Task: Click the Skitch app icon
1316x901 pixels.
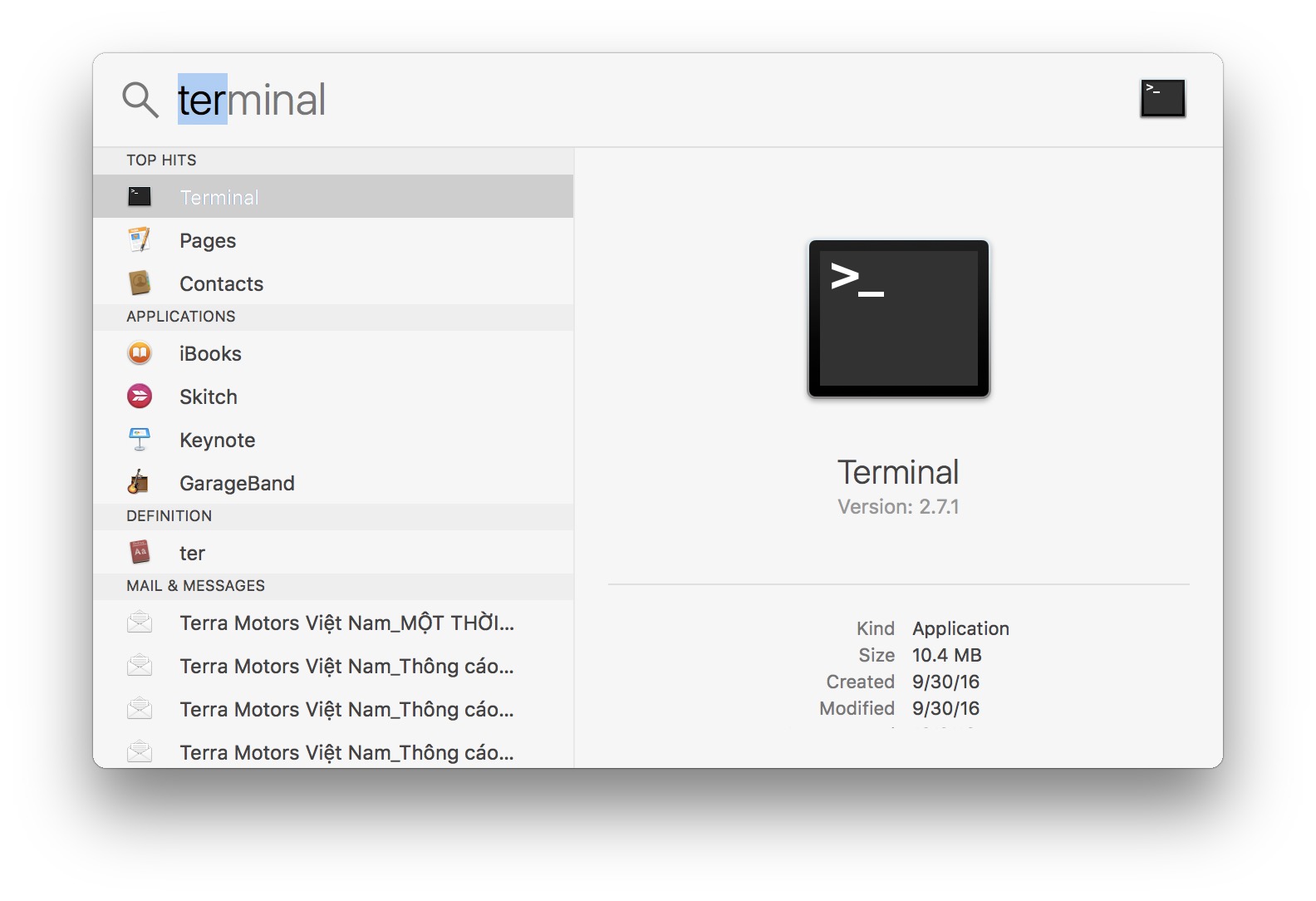Action: tap(140, 396)
